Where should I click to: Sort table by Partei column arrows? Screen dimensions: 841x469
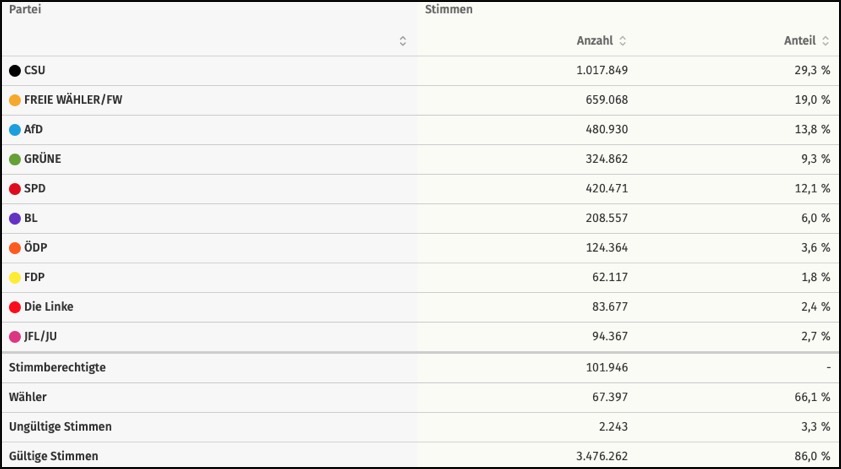point(403,41)
